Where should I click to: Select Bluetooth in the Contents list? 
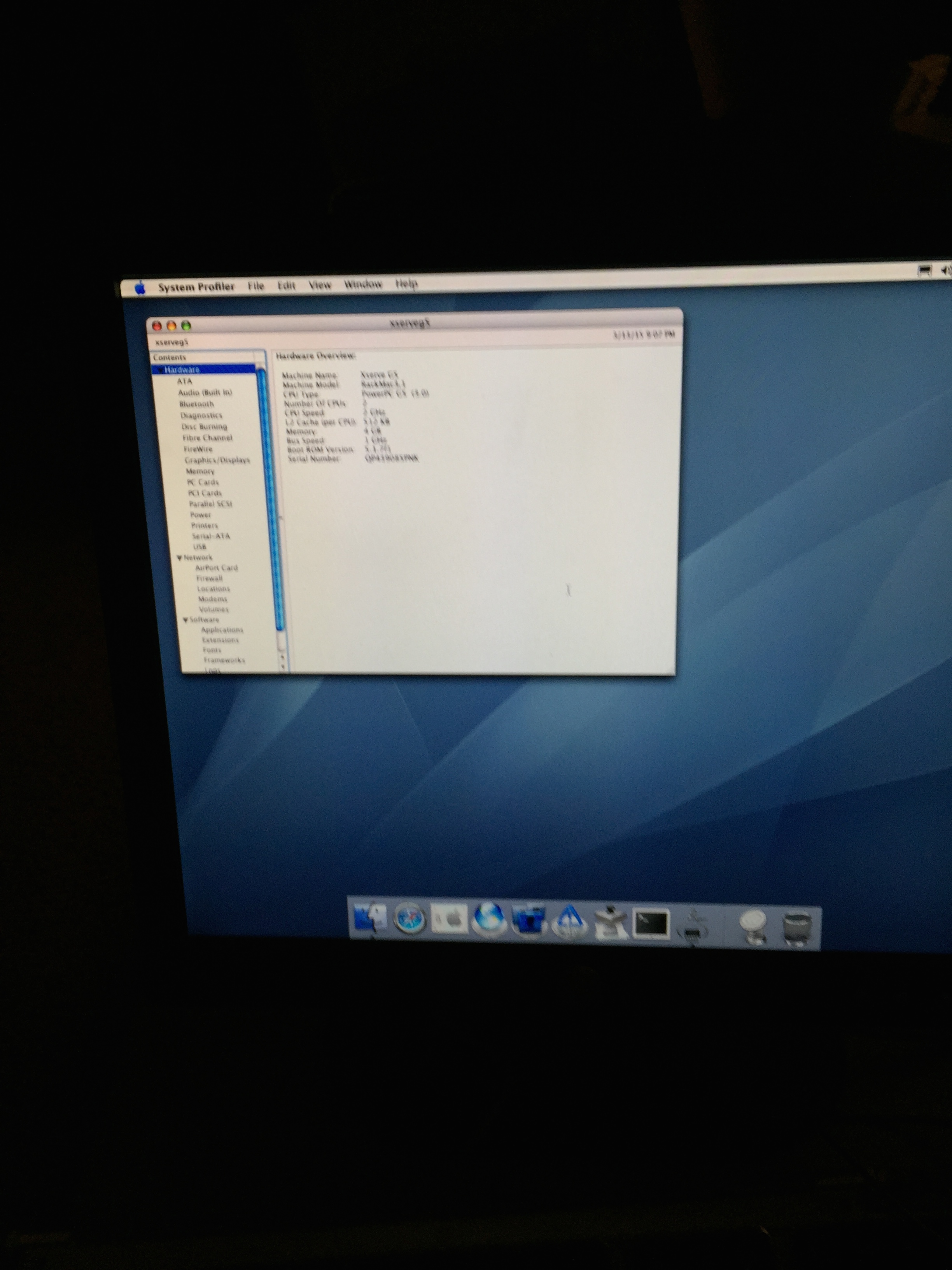[x=196, y=404]
